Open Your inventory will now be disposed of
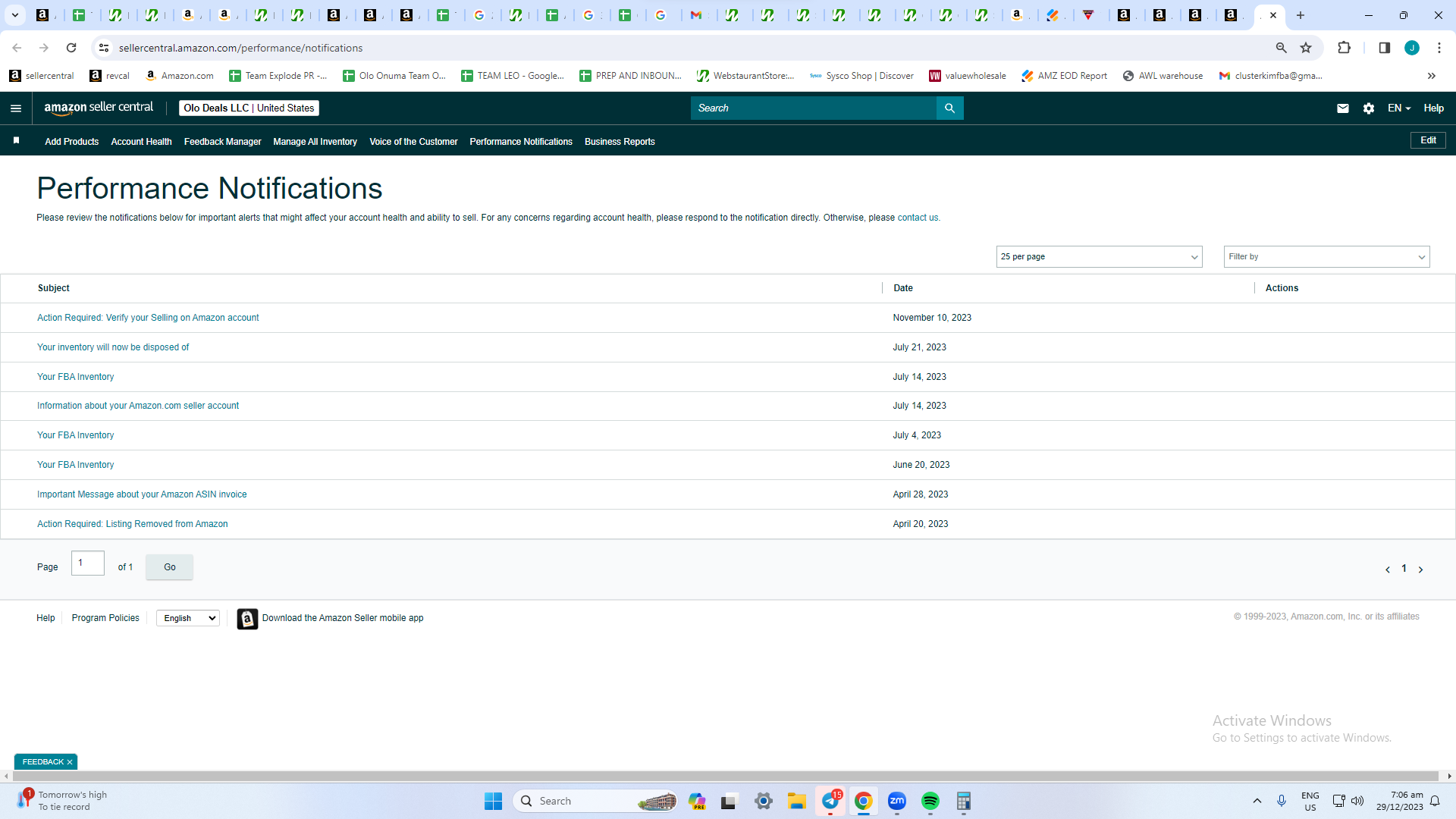Viewport: 1456px width, 819px height. (113, 347)
